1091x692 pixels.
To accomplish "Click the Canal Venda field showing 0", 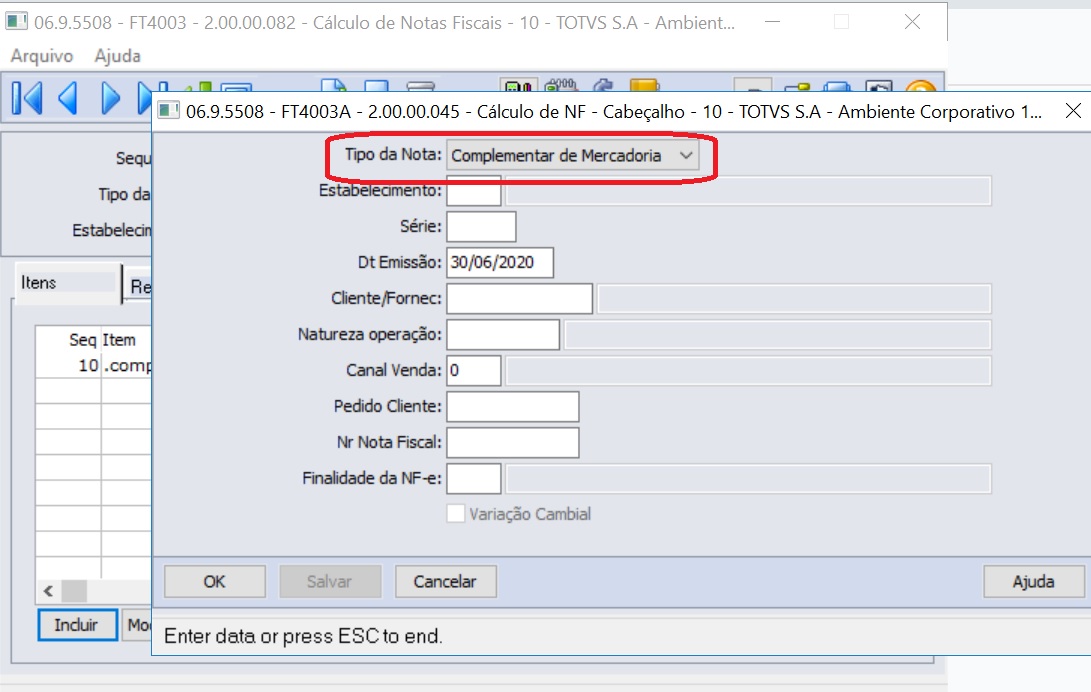I will pos(474,371).
